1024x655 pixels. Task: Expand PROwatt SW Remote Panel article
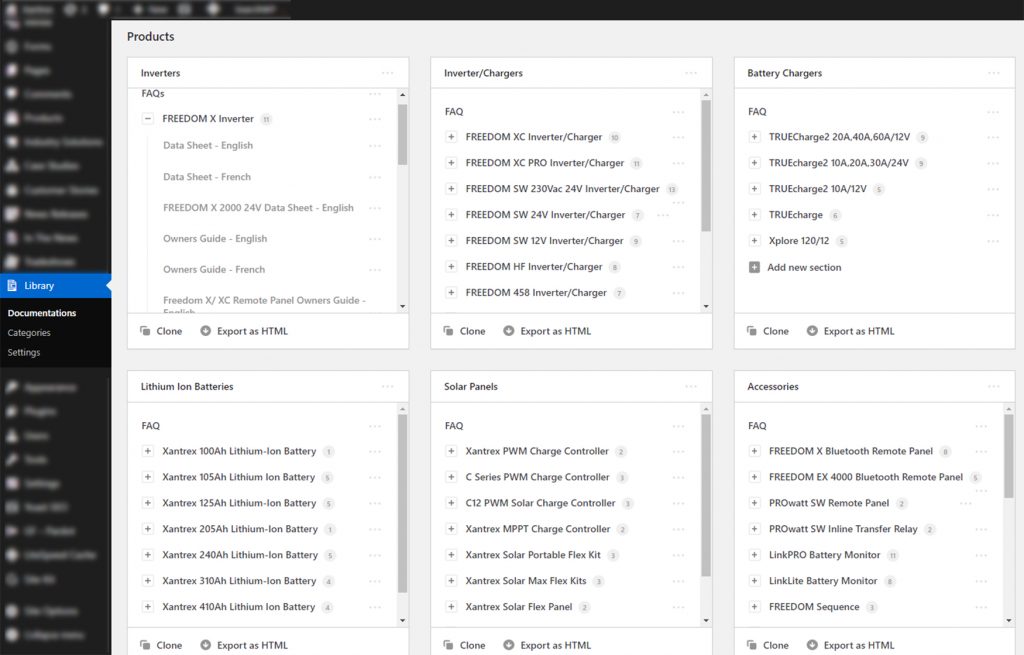[754, 503]
